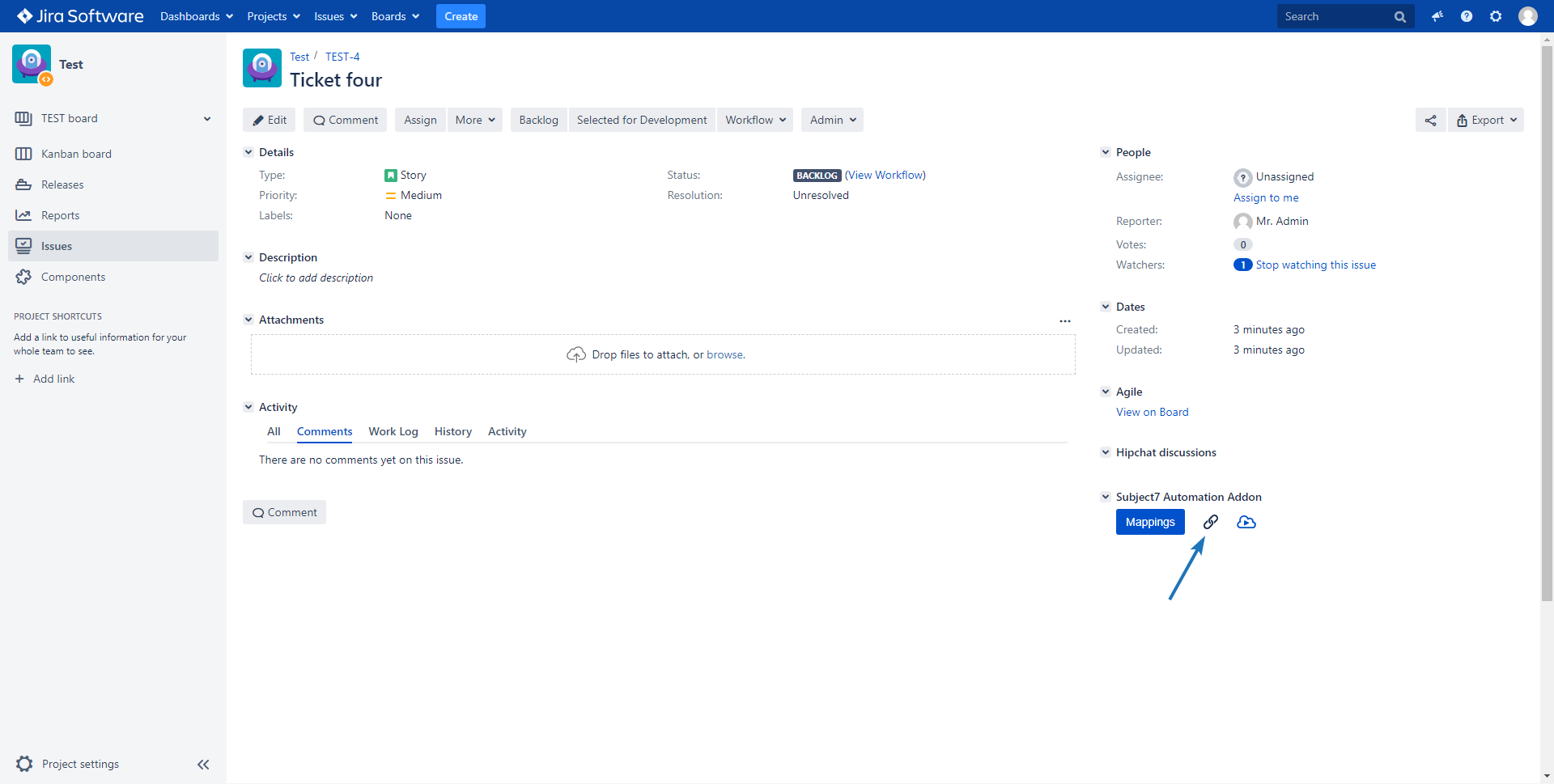Viewport: 1554px width, 784px height.
Task: Open the Workflow dropdown
Action: click(x=754, y=120)
